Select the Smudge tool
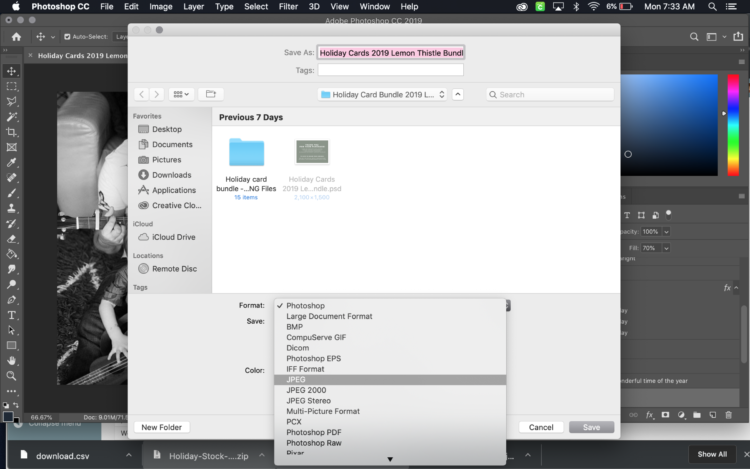Screen dimensions: 750x469 (x=11, y=270)
